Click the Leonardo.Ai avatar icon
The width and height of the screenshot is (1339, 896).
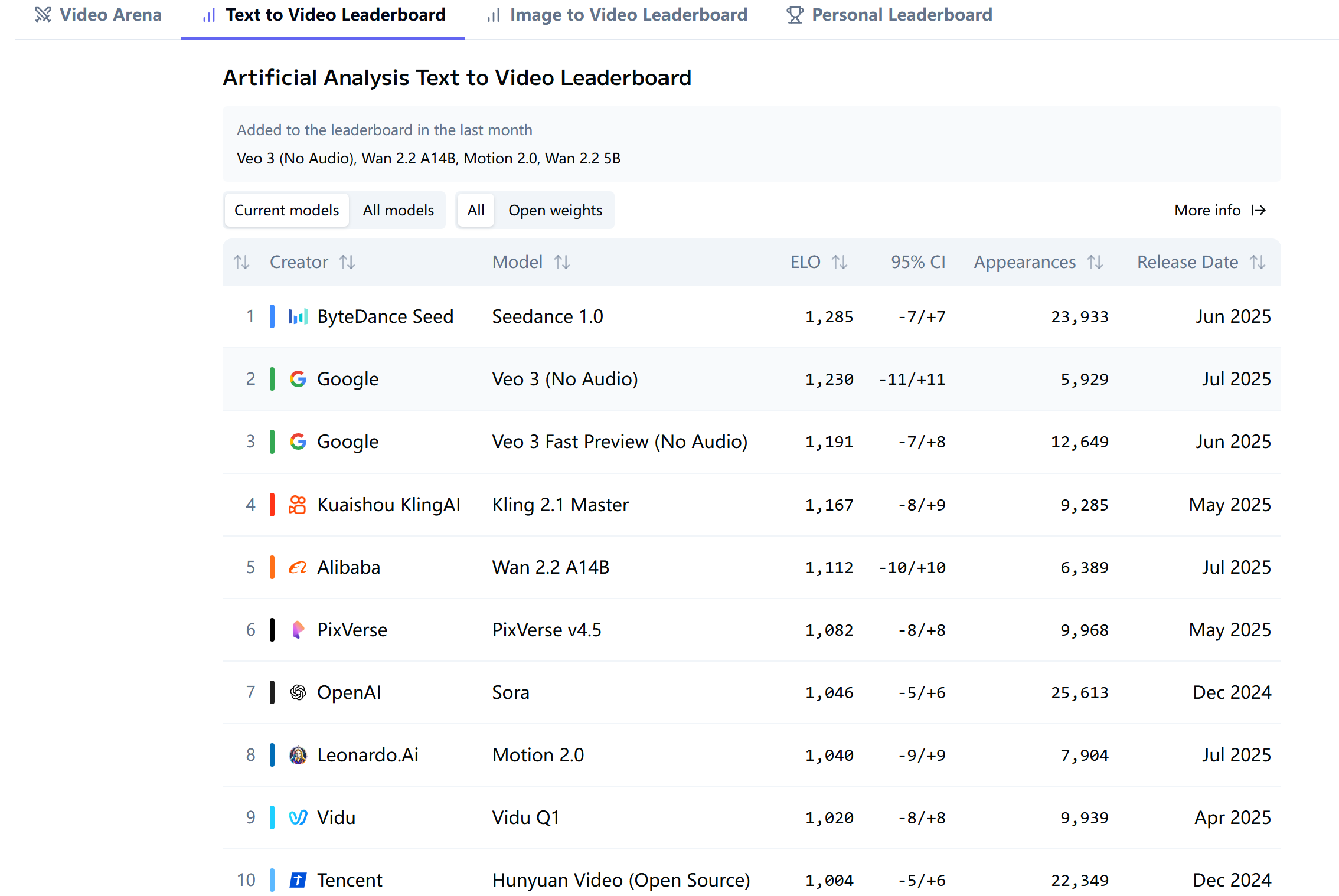(298, 755)
